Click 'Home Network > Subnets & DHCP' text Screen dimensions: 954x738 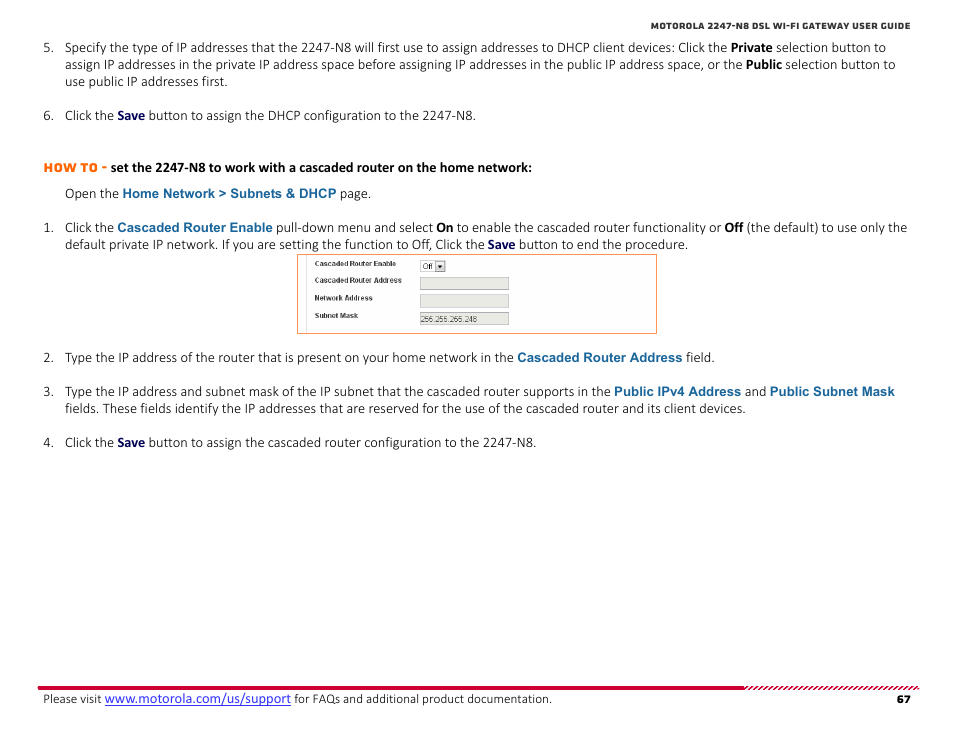point(229,193)
